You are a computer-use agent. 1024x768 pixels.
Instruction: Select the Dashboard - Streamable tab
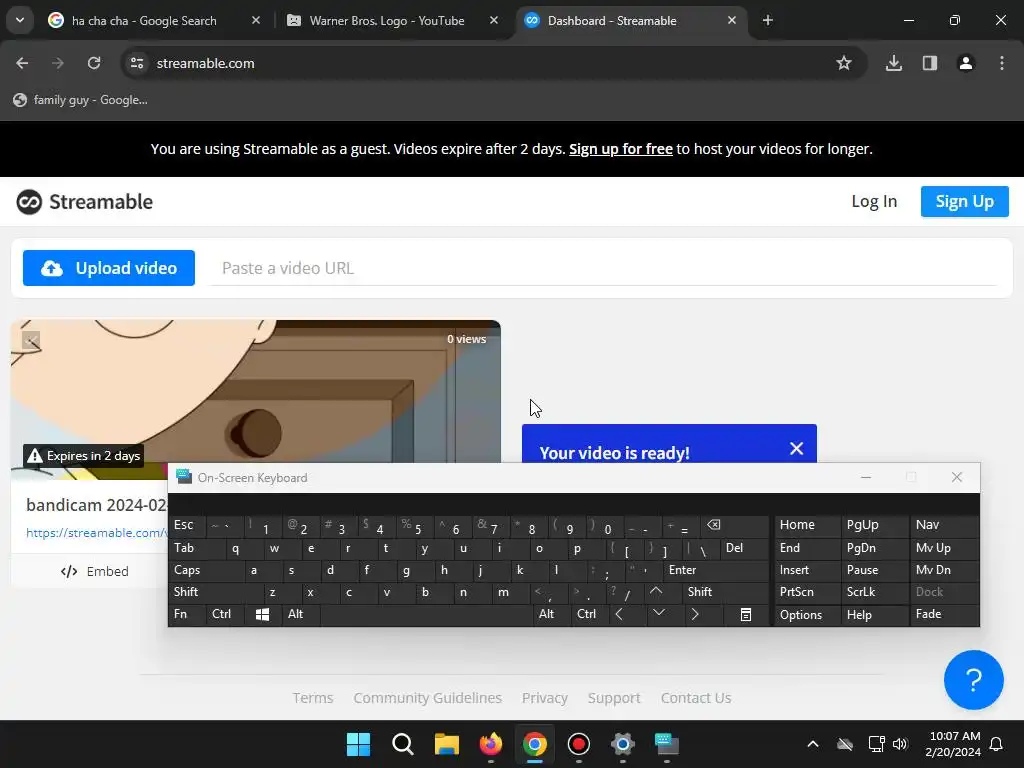pos(612,21)
